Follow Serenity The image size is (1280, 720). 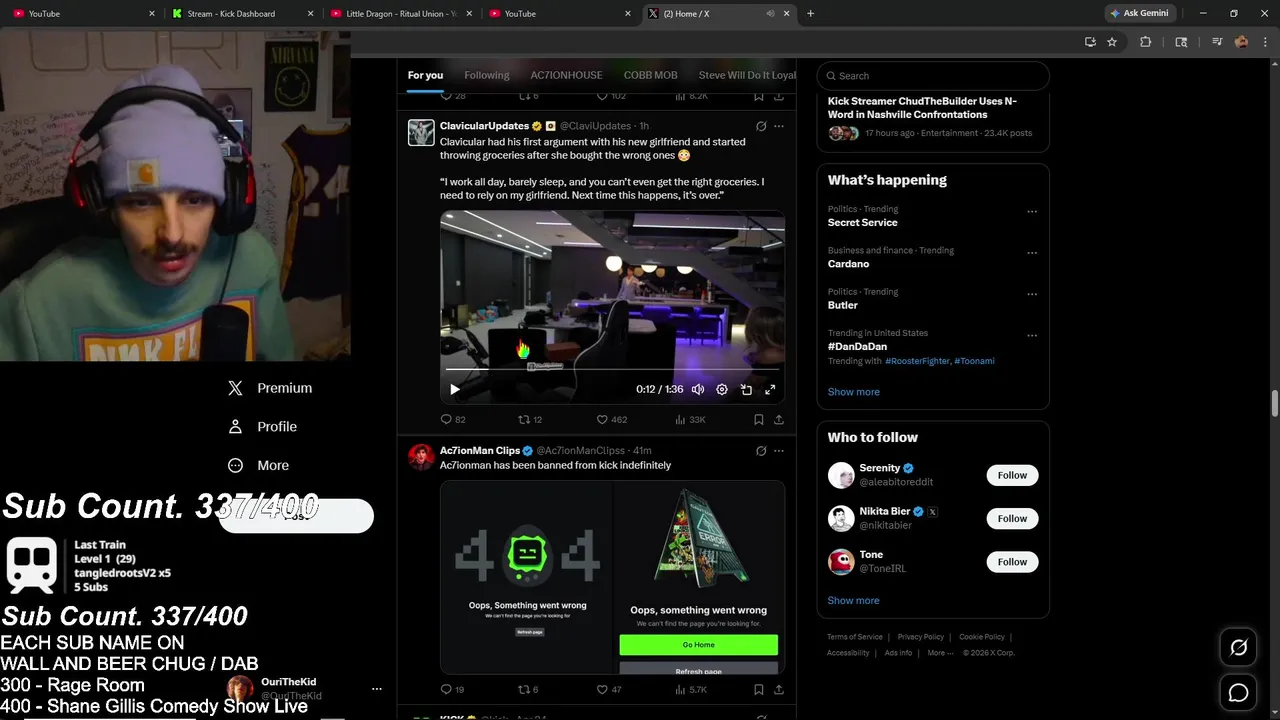coord(1012,475)
